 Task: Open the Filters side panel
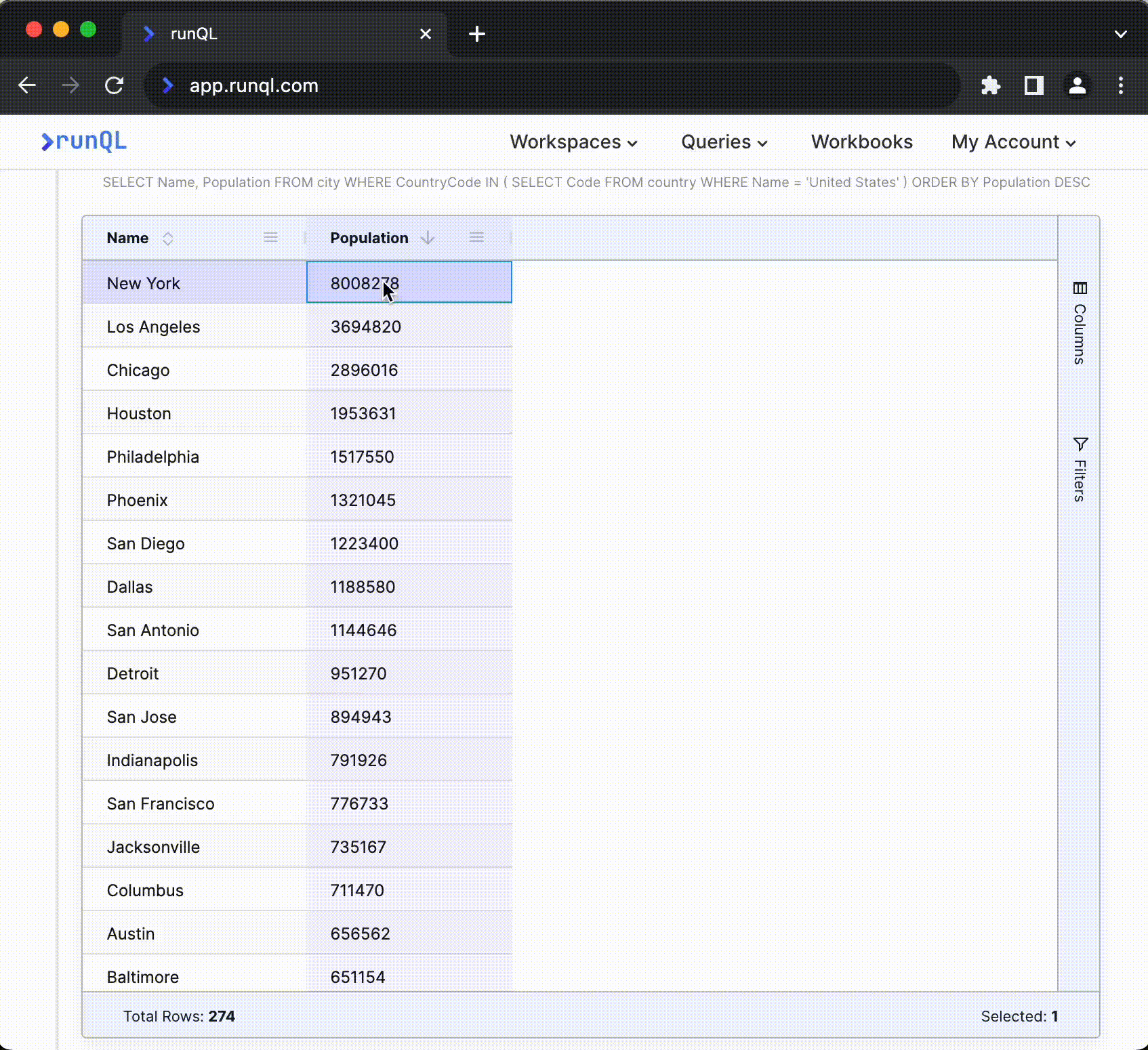tap(1080, 469)
